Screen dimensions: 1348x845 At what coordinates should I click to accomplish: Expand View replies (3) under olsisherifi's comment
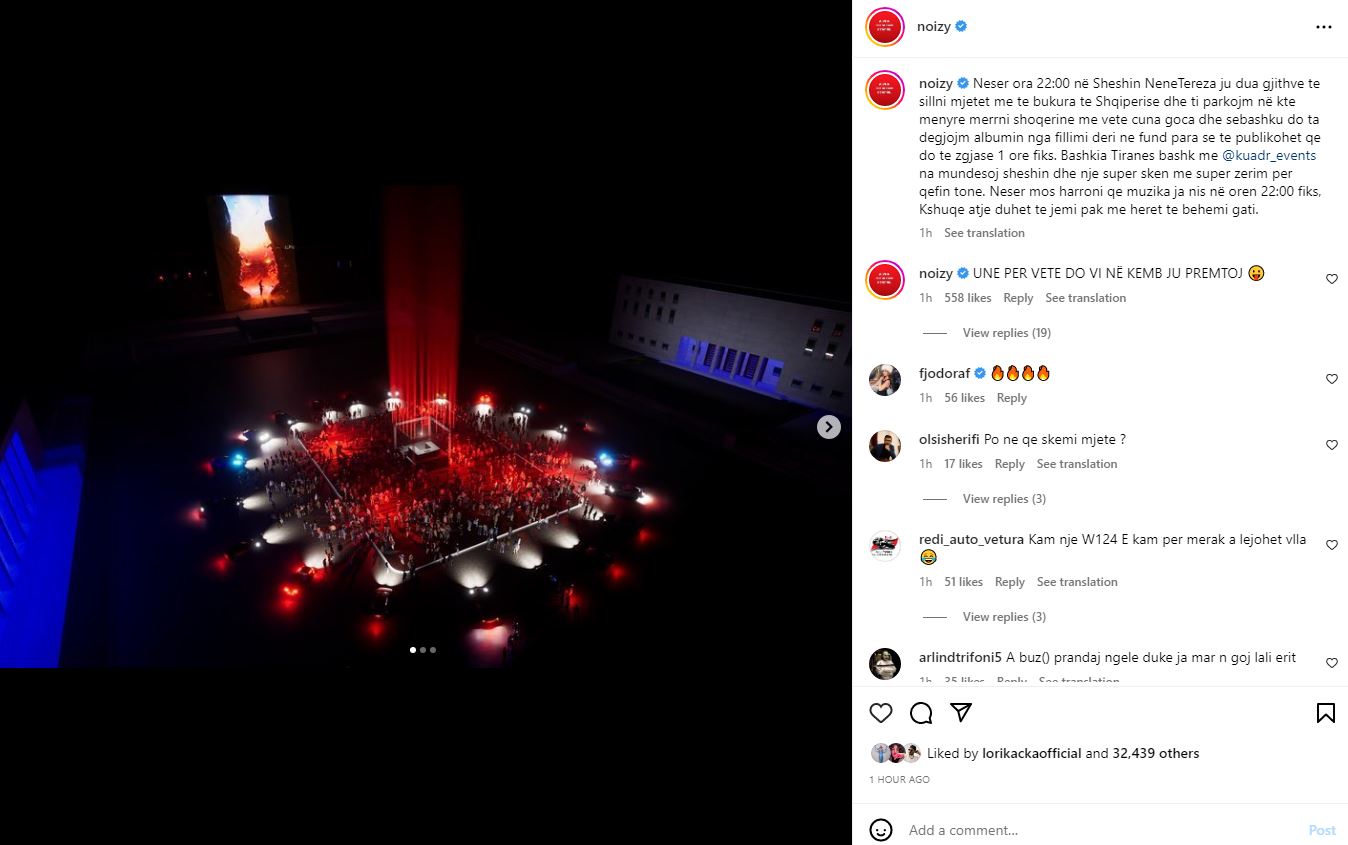click(1004, 499)
